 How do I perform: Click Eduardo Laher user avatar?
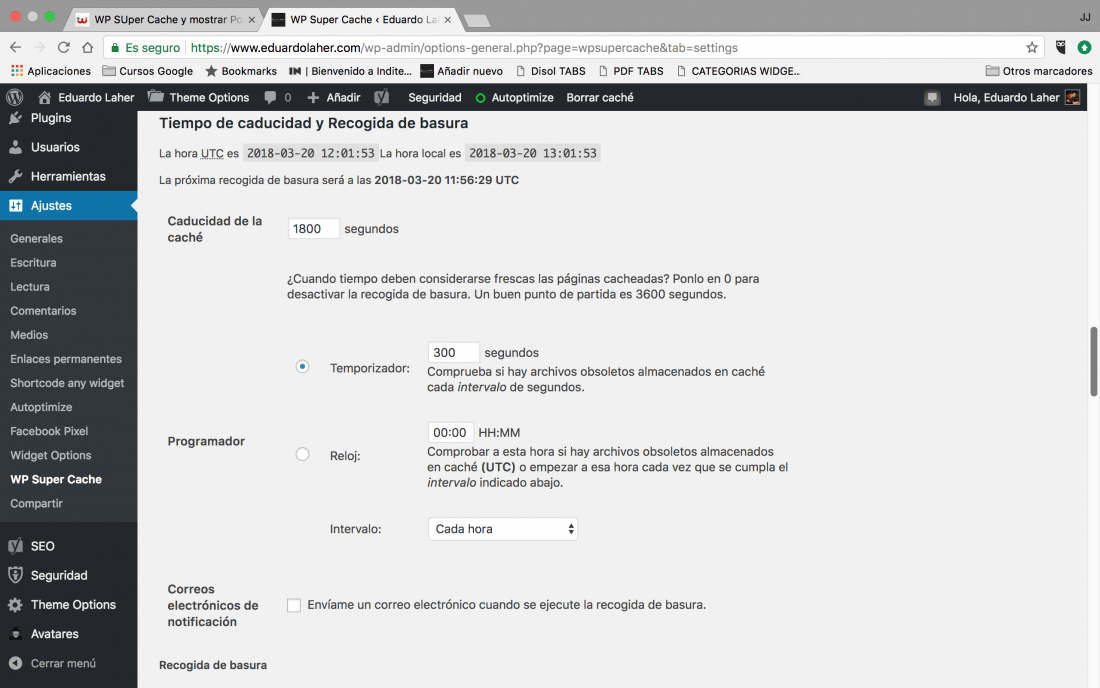1073,97
